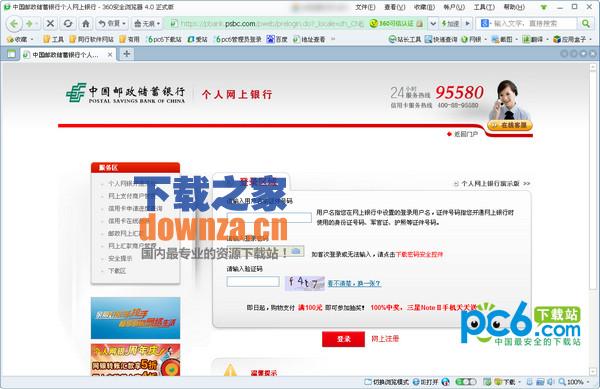Open the 帮助(H) menu
Image resolution: width=600 pixels, height=389 pixels.
pyautogui.click(x=514, y=7)
